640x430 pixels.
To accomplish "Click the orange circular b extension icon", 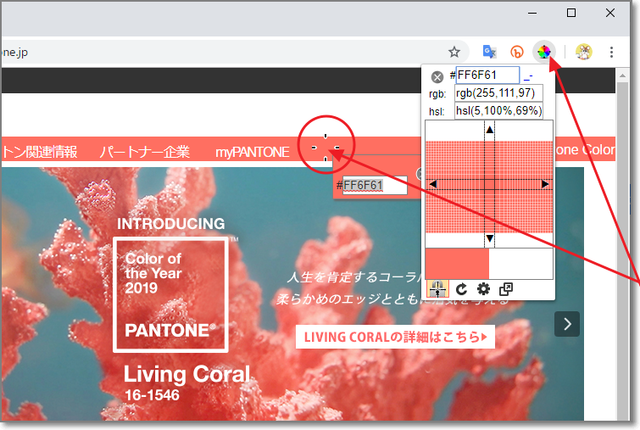I will click(517, 52).
